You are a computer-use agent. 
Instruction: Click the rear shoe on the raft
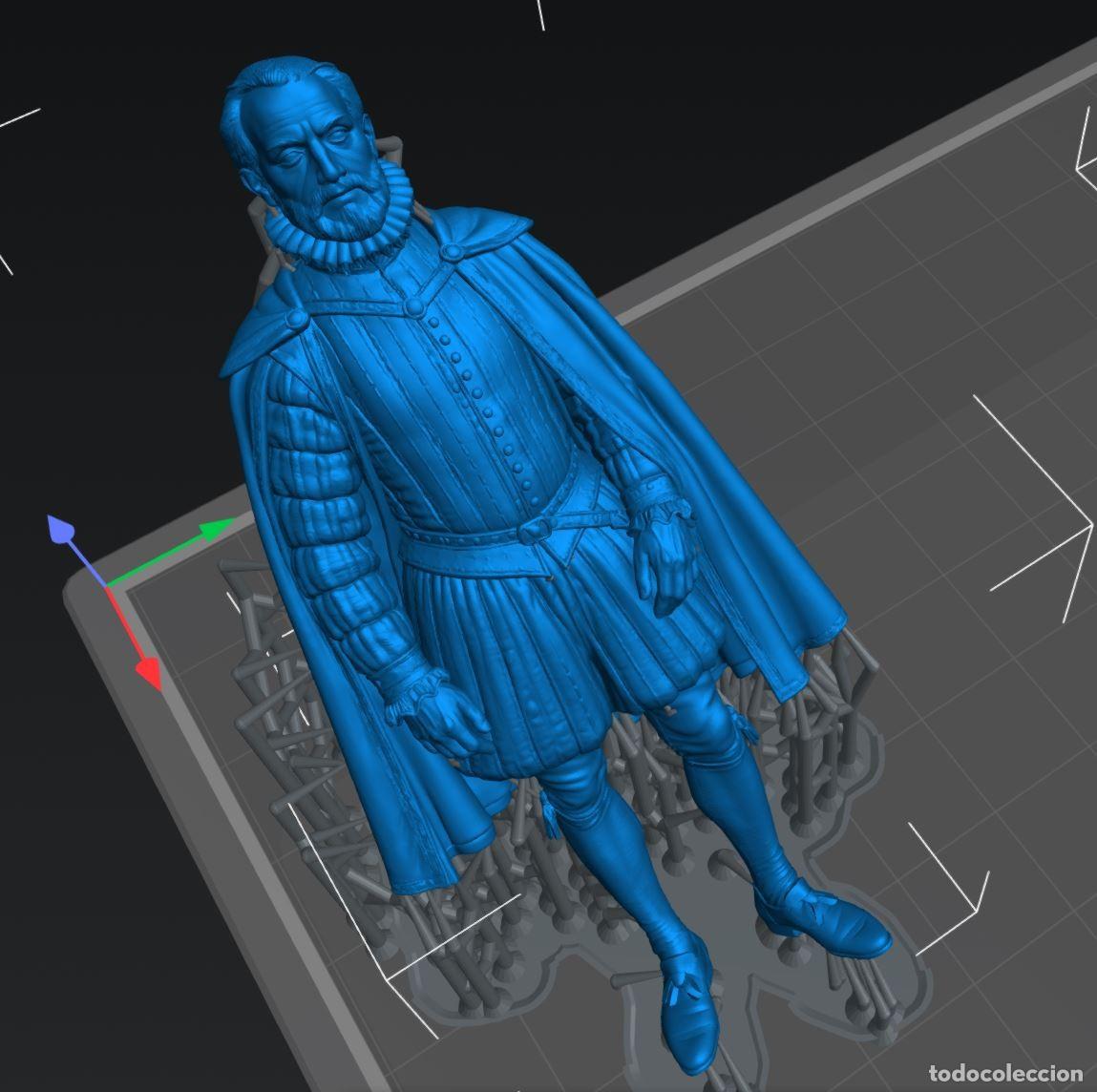(x=824, y=918)
